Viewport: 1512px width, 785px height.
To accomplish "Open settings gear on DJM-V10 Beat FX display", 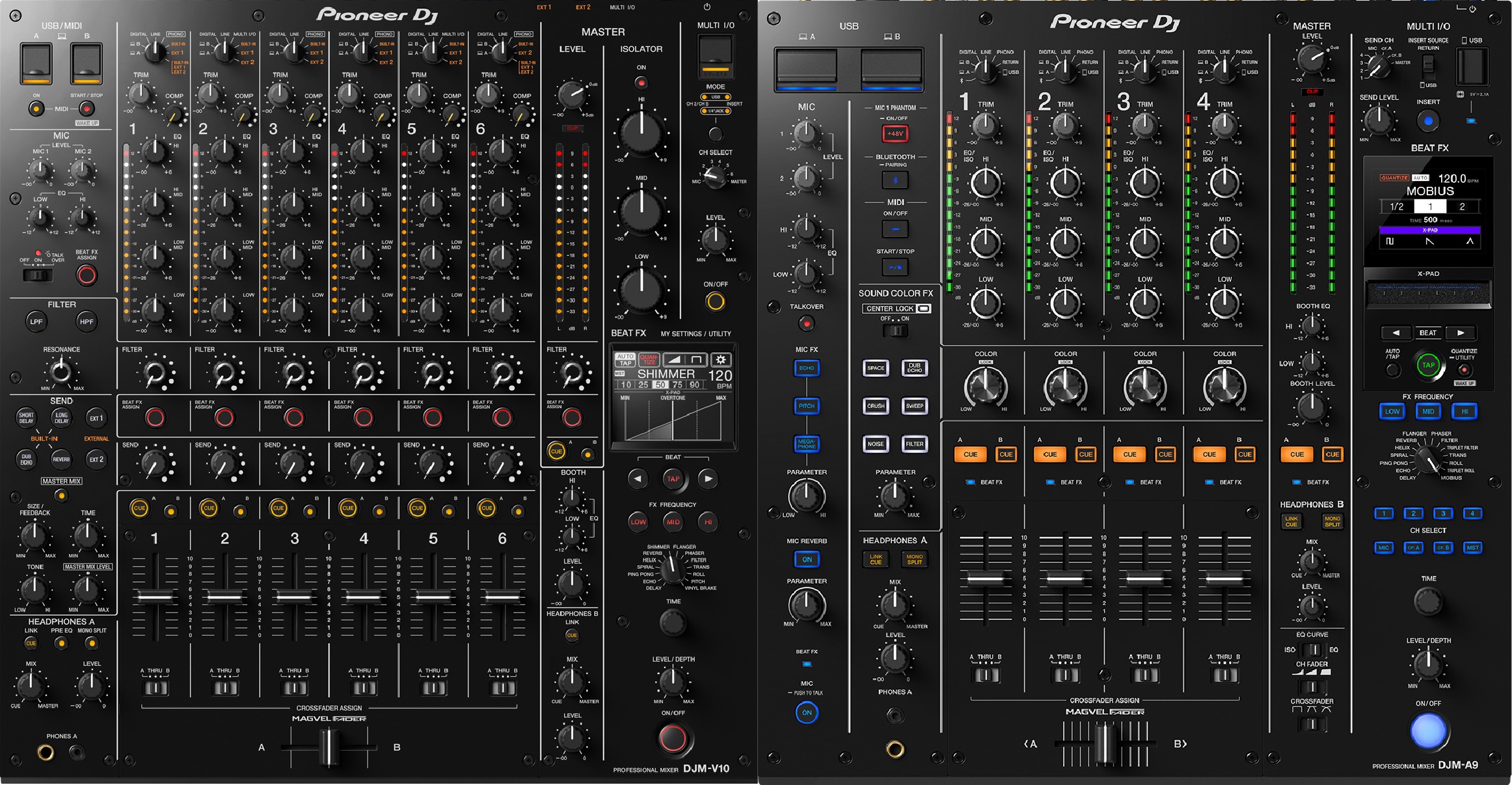I will (x=721, y=360).
